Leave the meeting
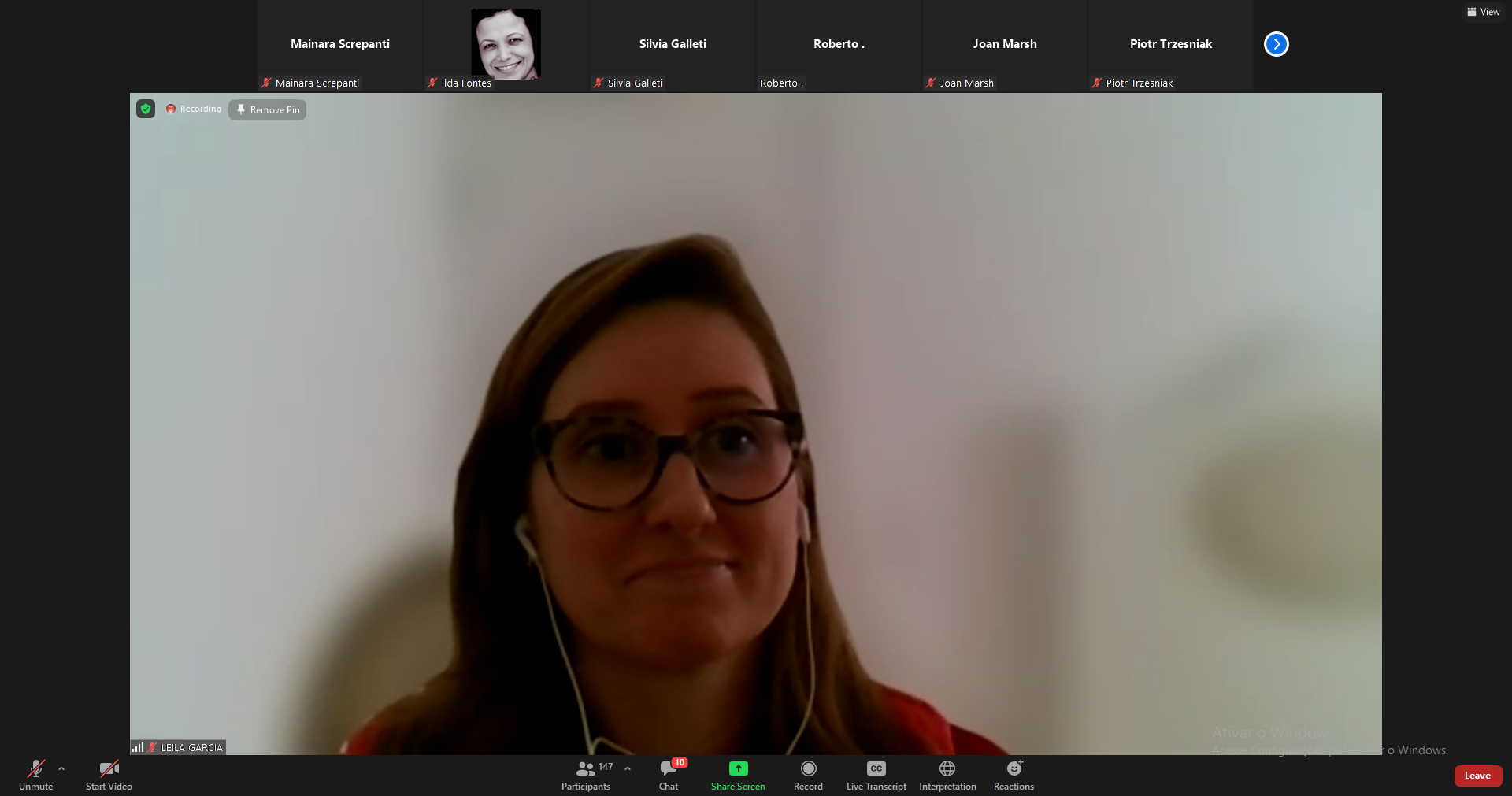The height and width of the screenshot is (796, 1512). click(x=1477, y=776)
